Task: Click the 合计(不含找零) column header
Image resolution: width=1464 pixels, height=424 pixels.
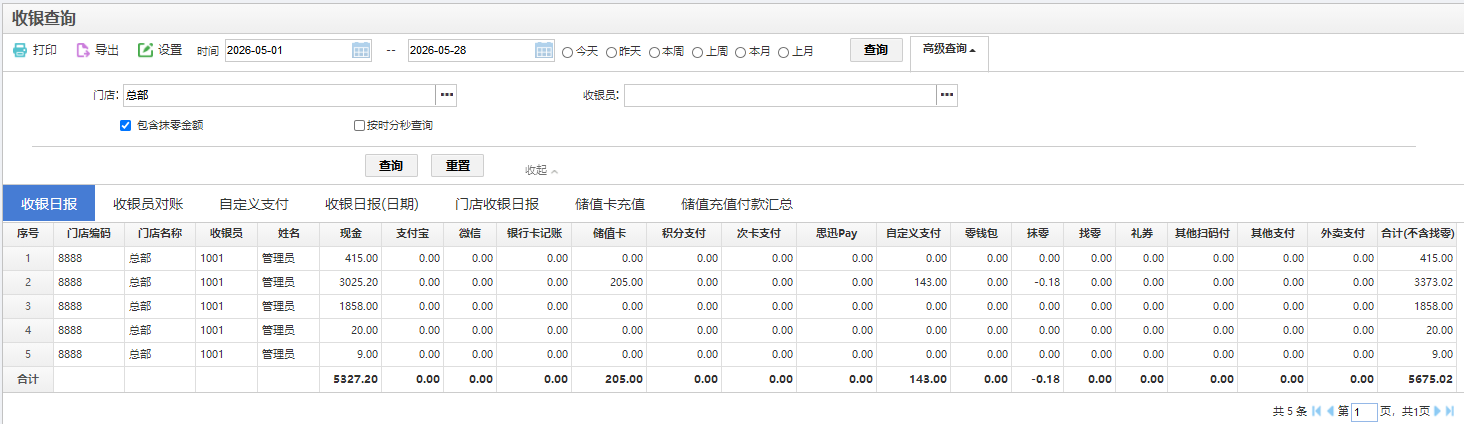Action: (1416, 233)
